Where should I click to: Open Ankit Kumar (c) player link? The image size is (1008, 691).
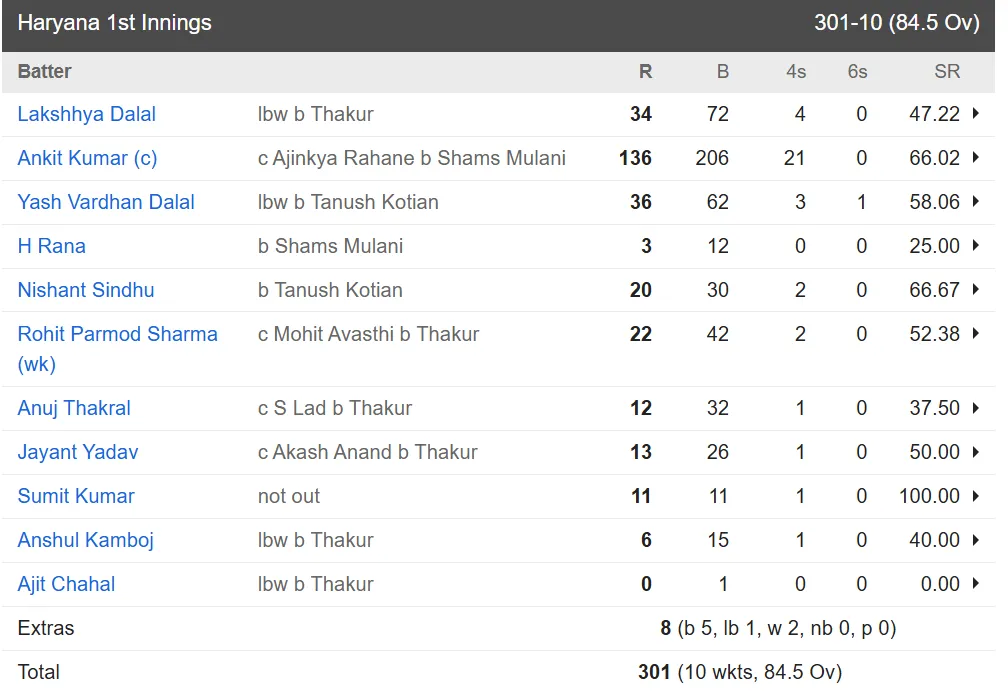[87, 158]
